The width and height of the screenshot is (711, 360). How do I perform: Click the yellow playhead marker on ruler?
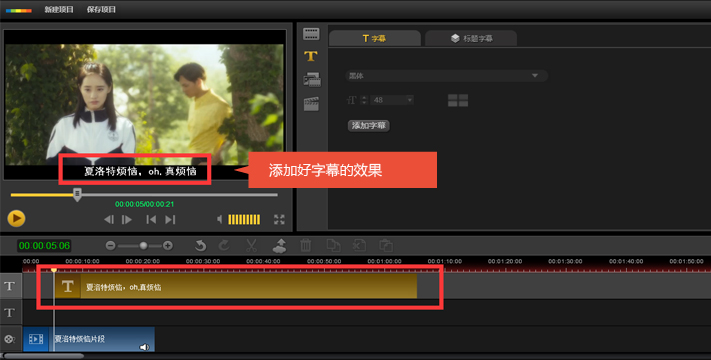[54, 270]
